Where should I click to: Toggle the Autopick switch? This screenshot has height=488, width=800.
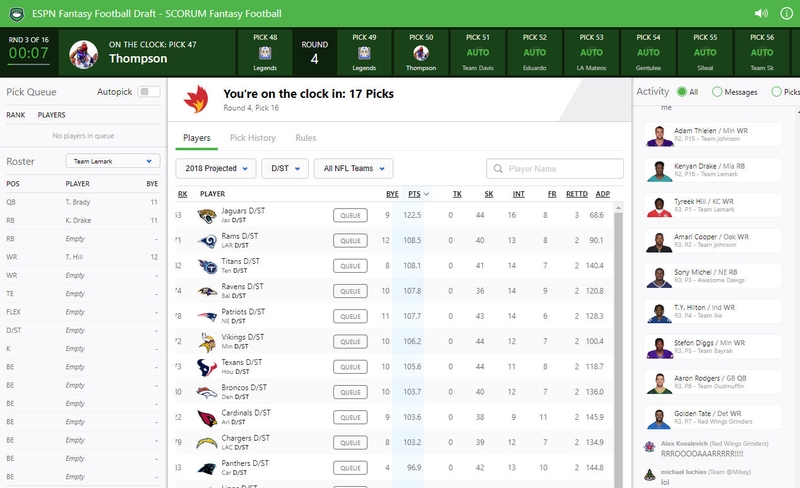click(149, 91)
